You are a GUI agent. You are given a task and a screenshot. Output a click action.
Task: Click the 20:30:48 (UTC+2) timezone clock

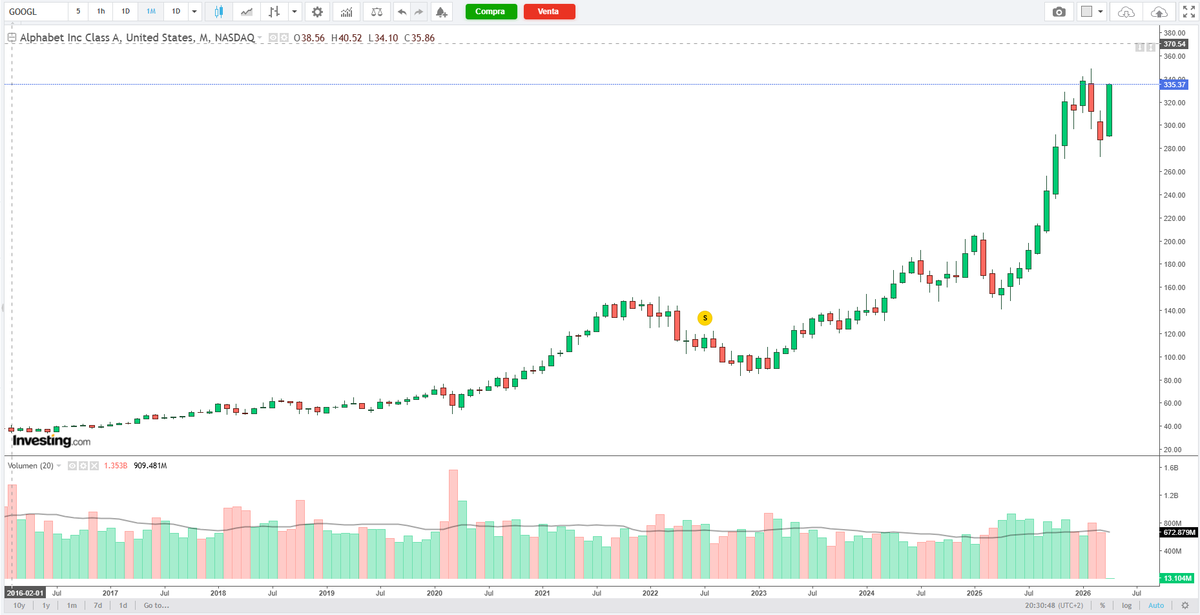1056,605
